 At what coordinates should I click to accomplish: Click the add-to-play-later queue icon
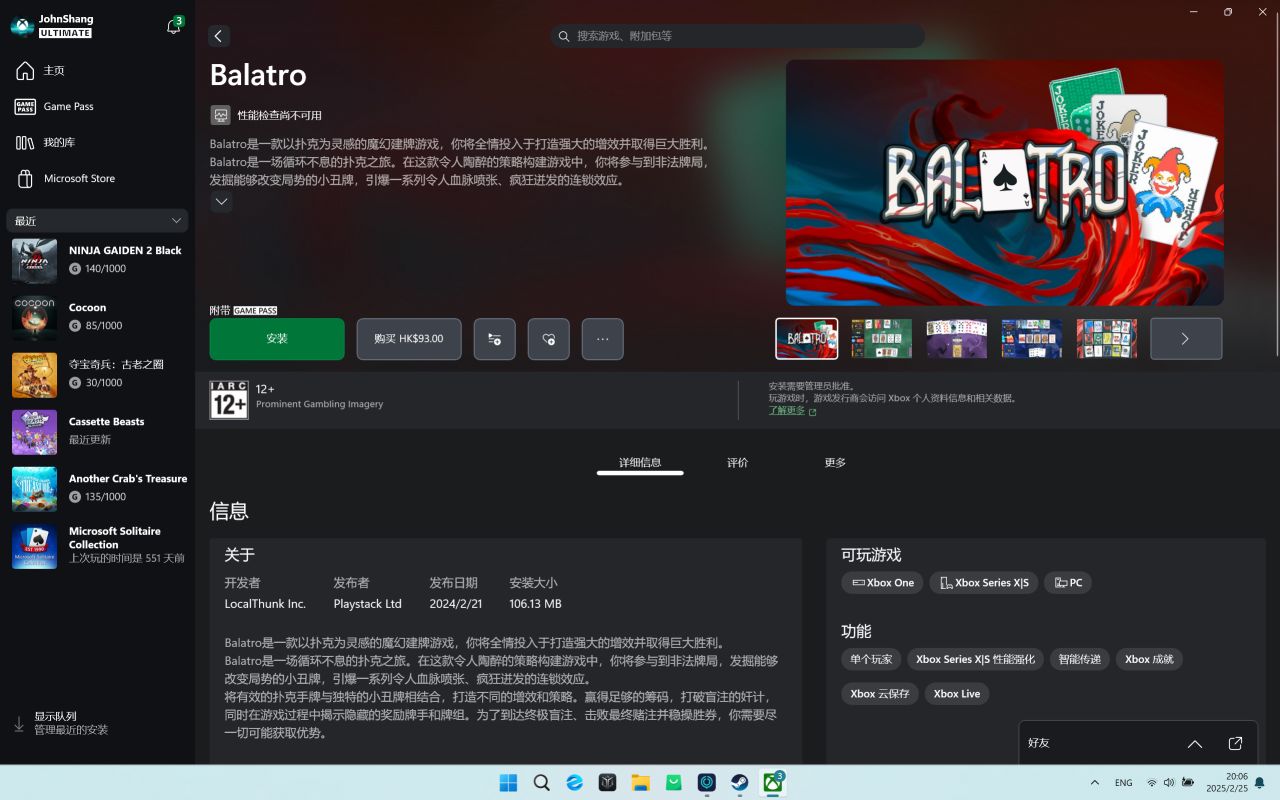point(495,339)
